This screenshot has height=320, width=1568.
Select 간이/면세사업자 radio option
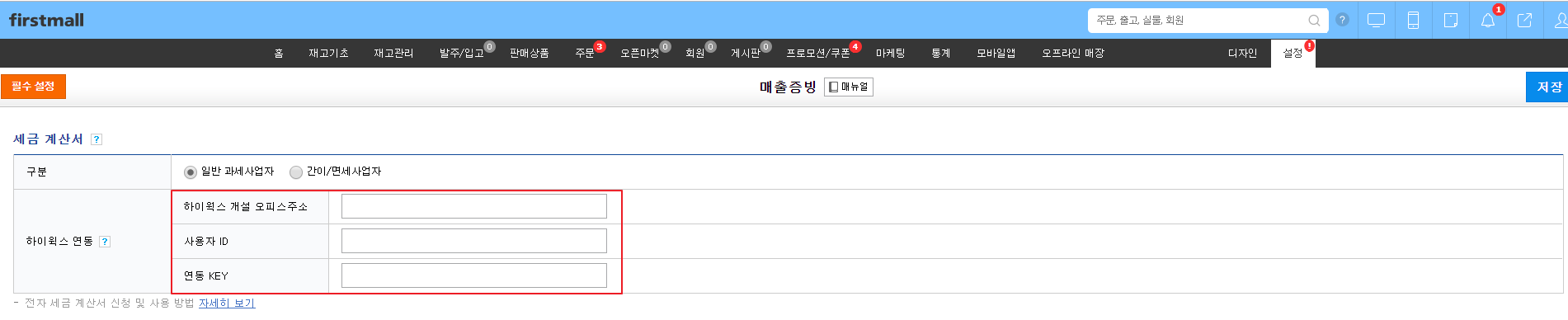coord(296,172)
